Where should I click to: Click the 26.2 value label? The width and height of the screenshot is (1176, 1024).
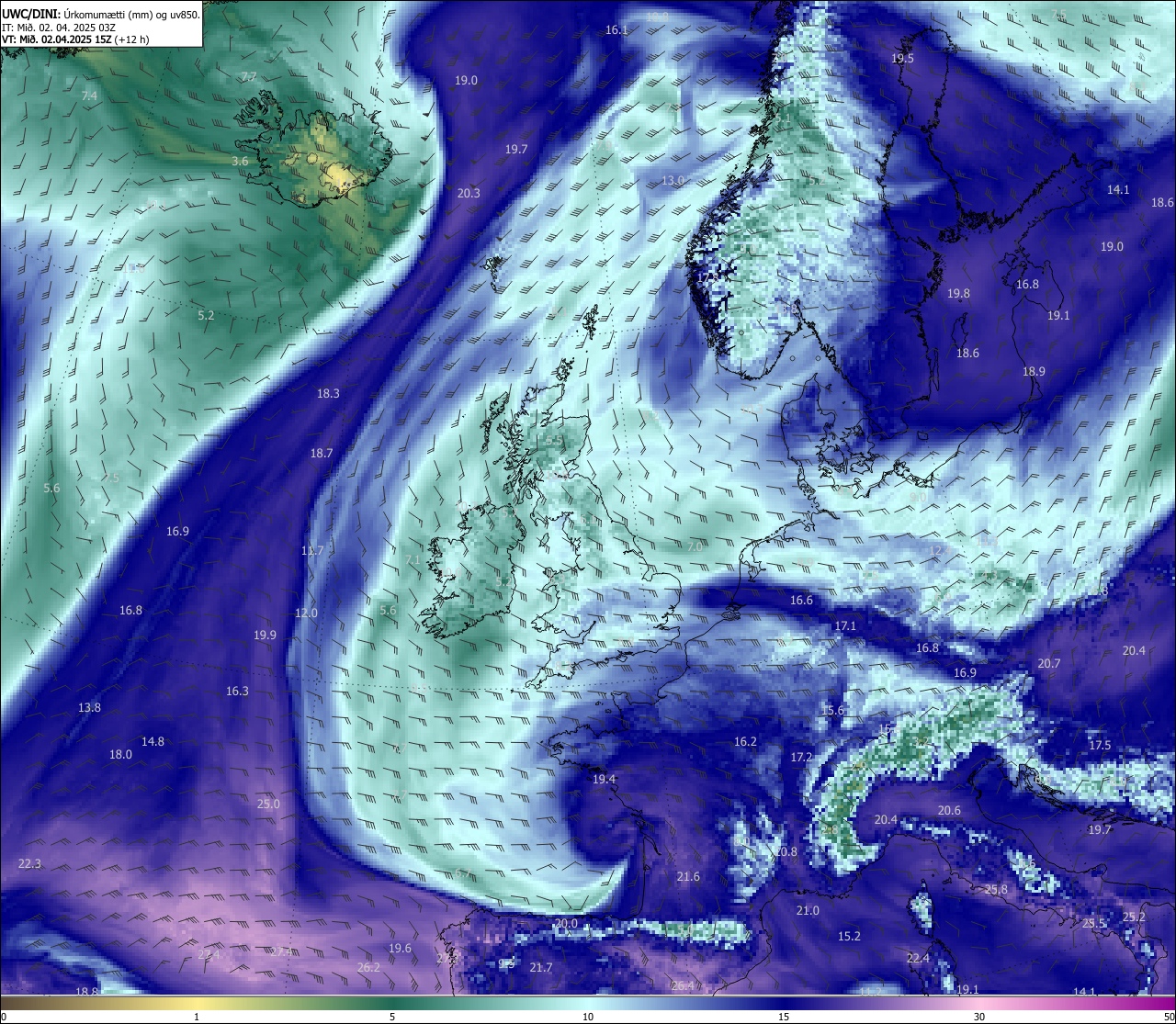[x=368, y=967]
